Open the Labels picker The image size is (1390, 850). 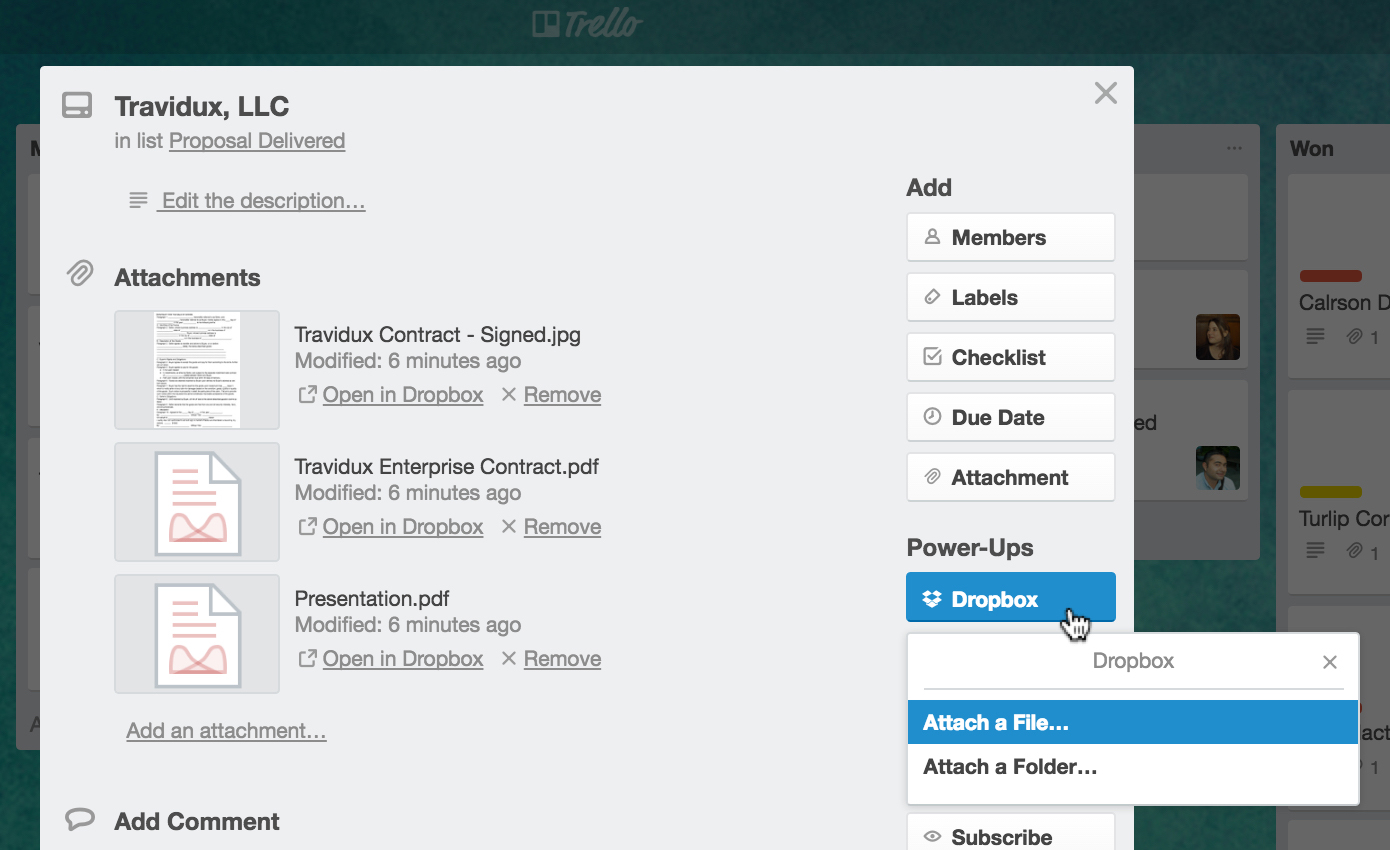1010,298
